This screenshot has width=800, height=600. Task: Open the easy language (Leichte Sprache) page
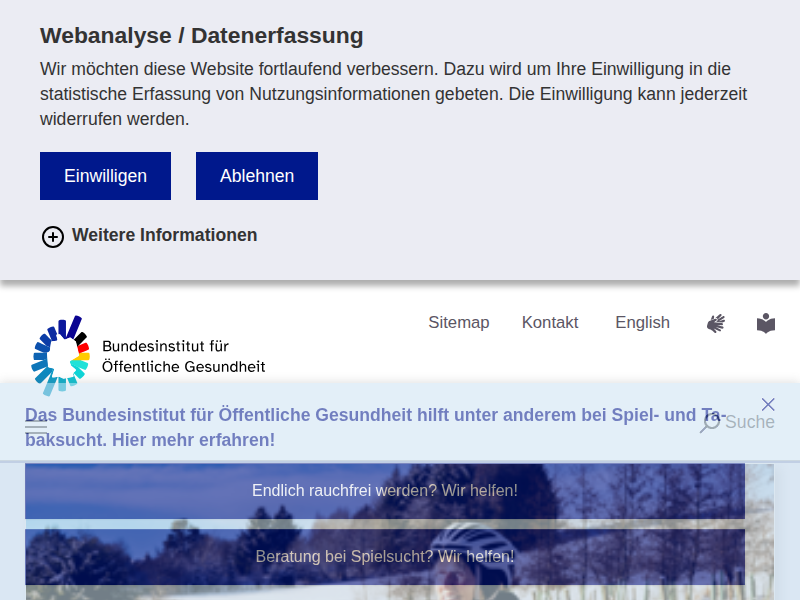(765, 322)
